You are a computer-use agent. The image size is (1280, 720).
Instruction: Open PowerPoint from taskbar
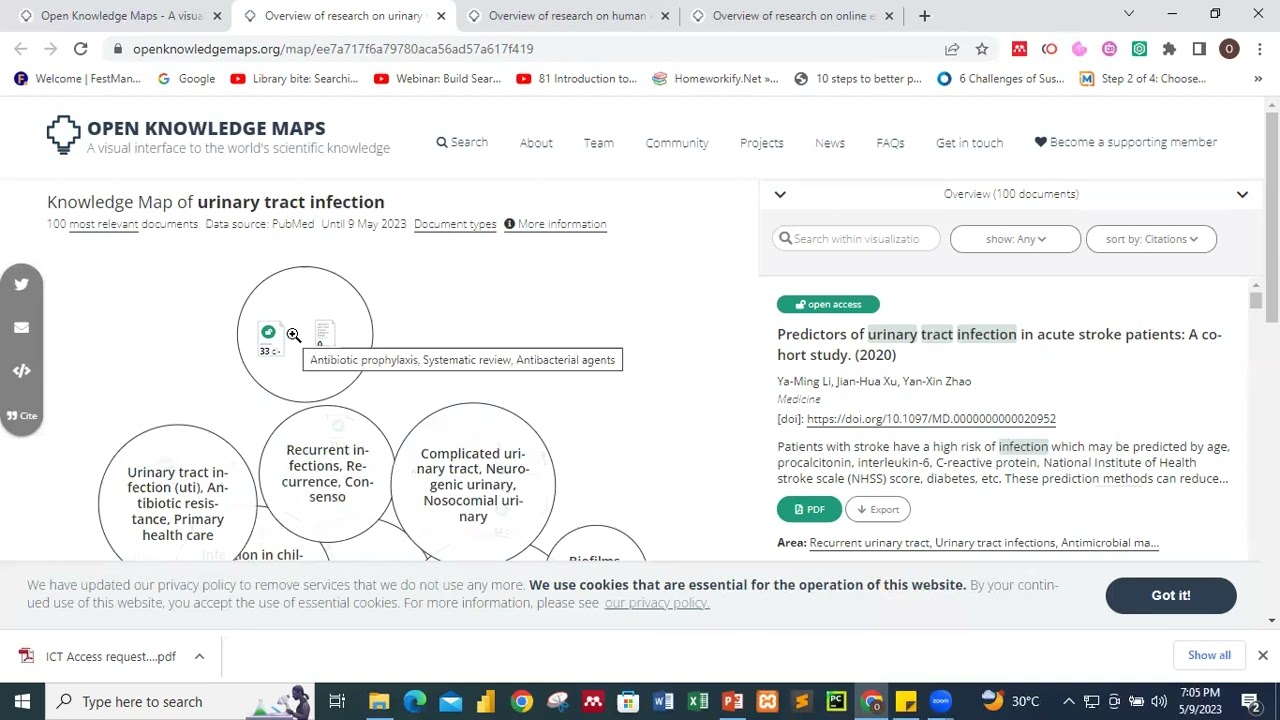pos(733,701)
